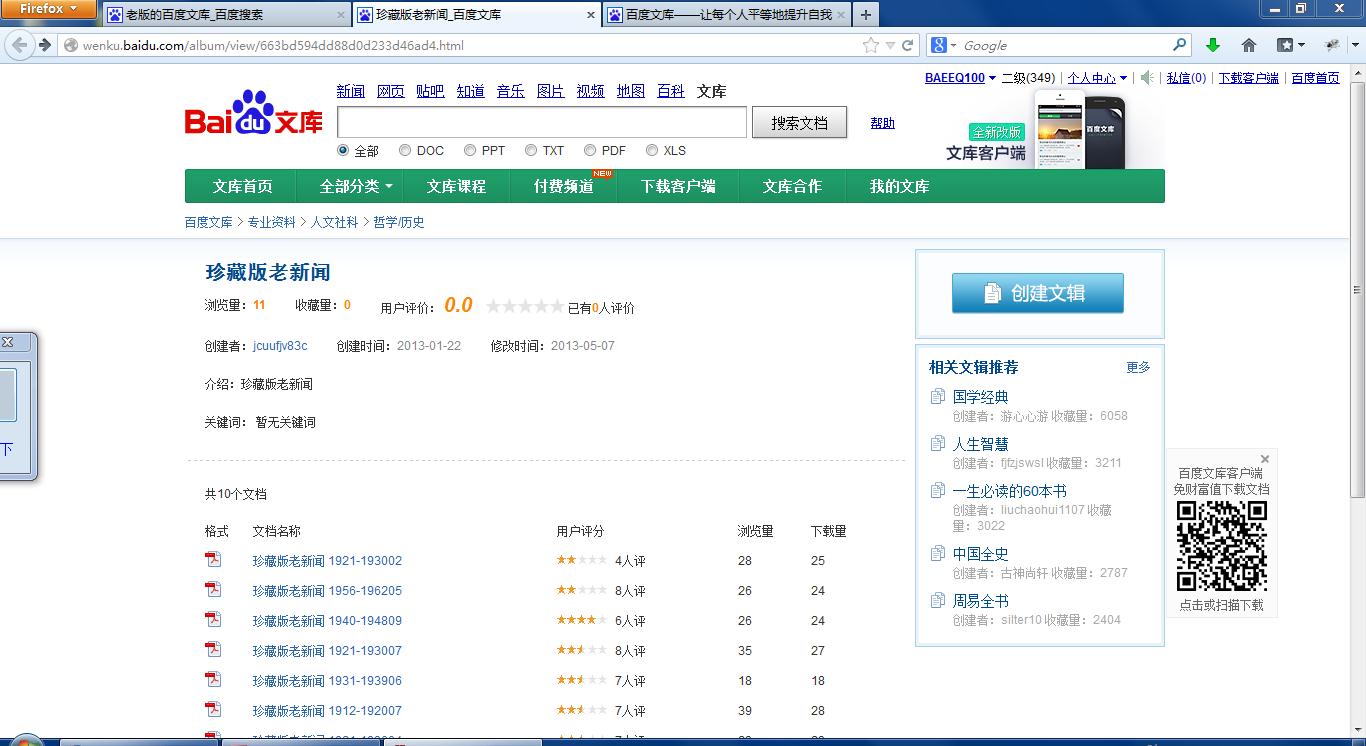Open 我的文库 in the navigation bar
Viewport: 1366px width, 746px height.
(899, 186)
